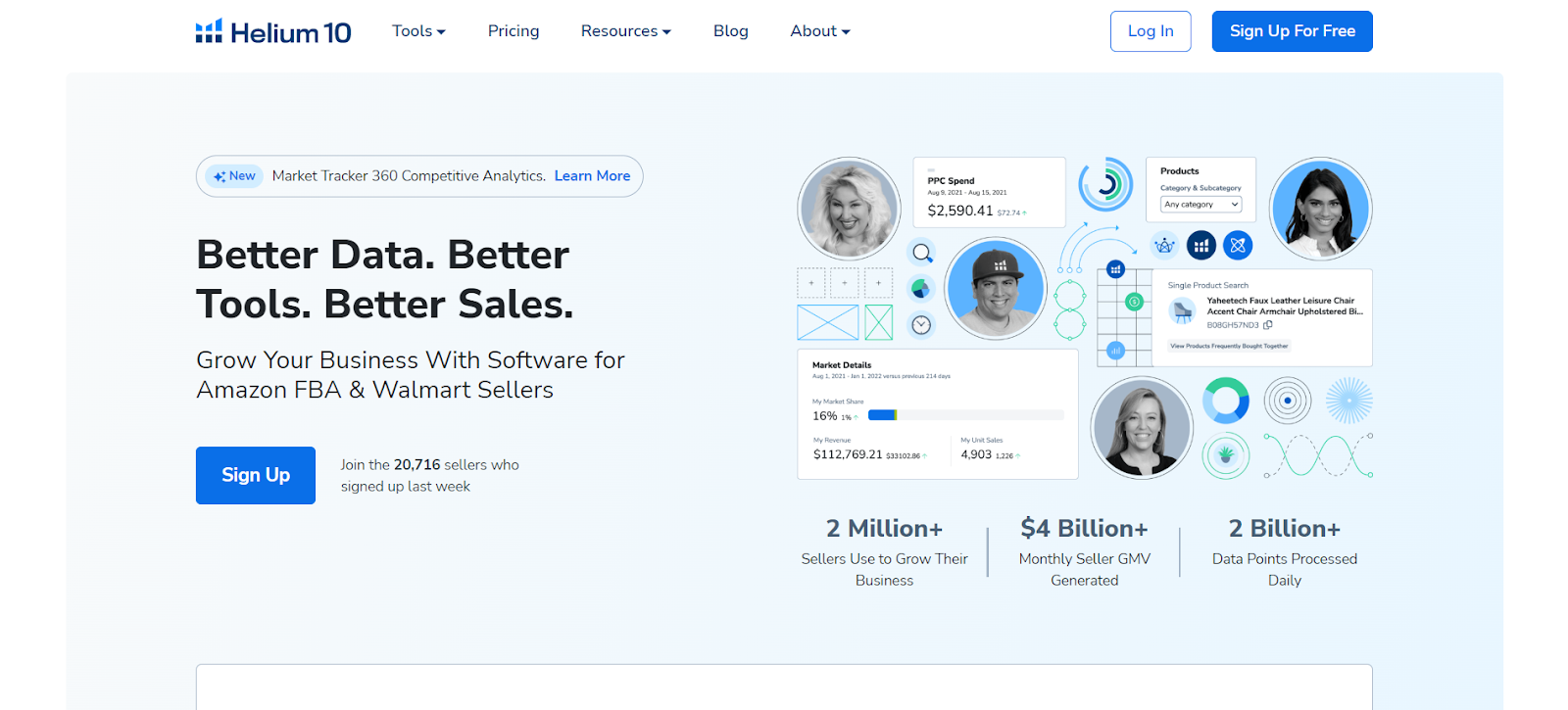
Task: Click the green dollar coin icon on grid
Action: pyautogui.click(x=1134, y=302)
